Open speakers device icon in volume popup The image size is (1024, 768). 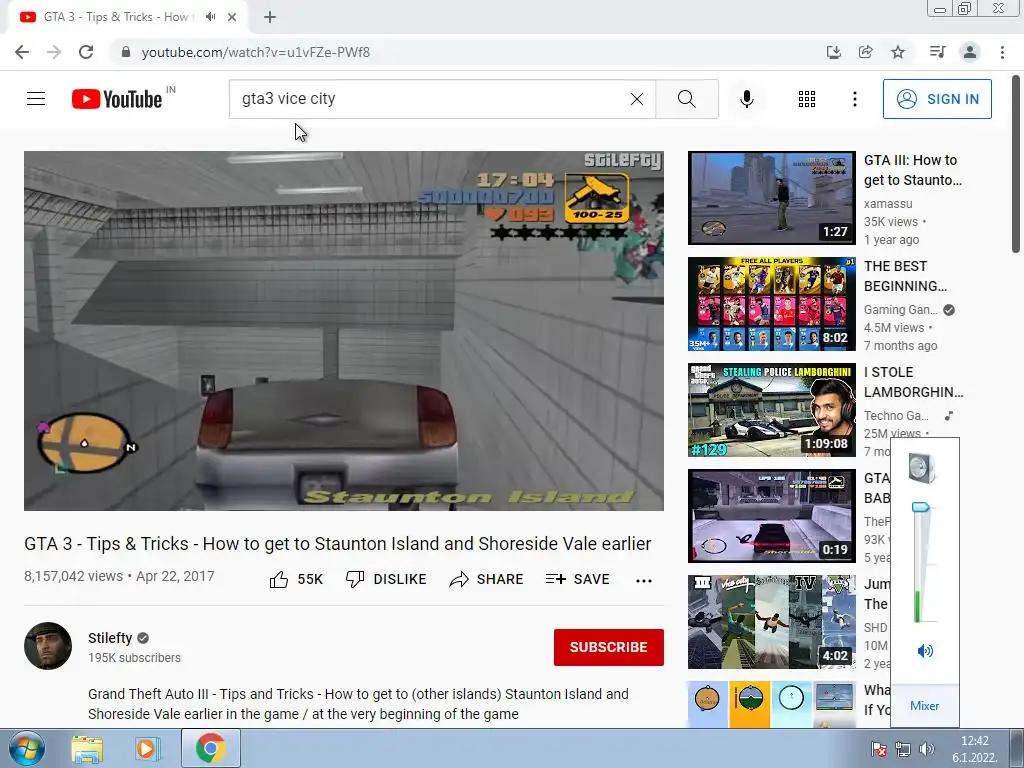pos(922,468)
